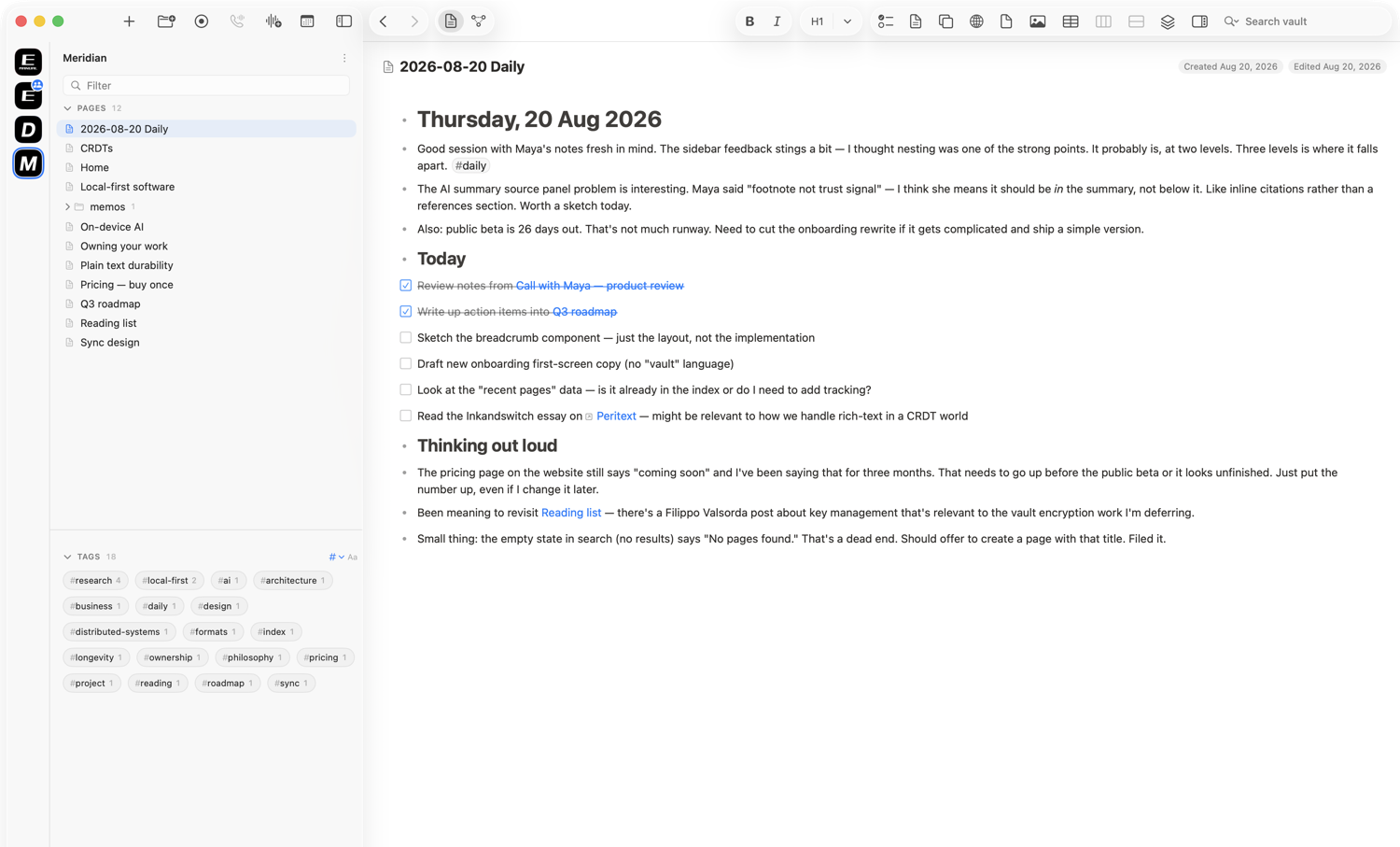Viewport: 1400px width, 847px height.
Task: Uncheck Review notes from Call with Maya
Action: click(x=405, y=286)
